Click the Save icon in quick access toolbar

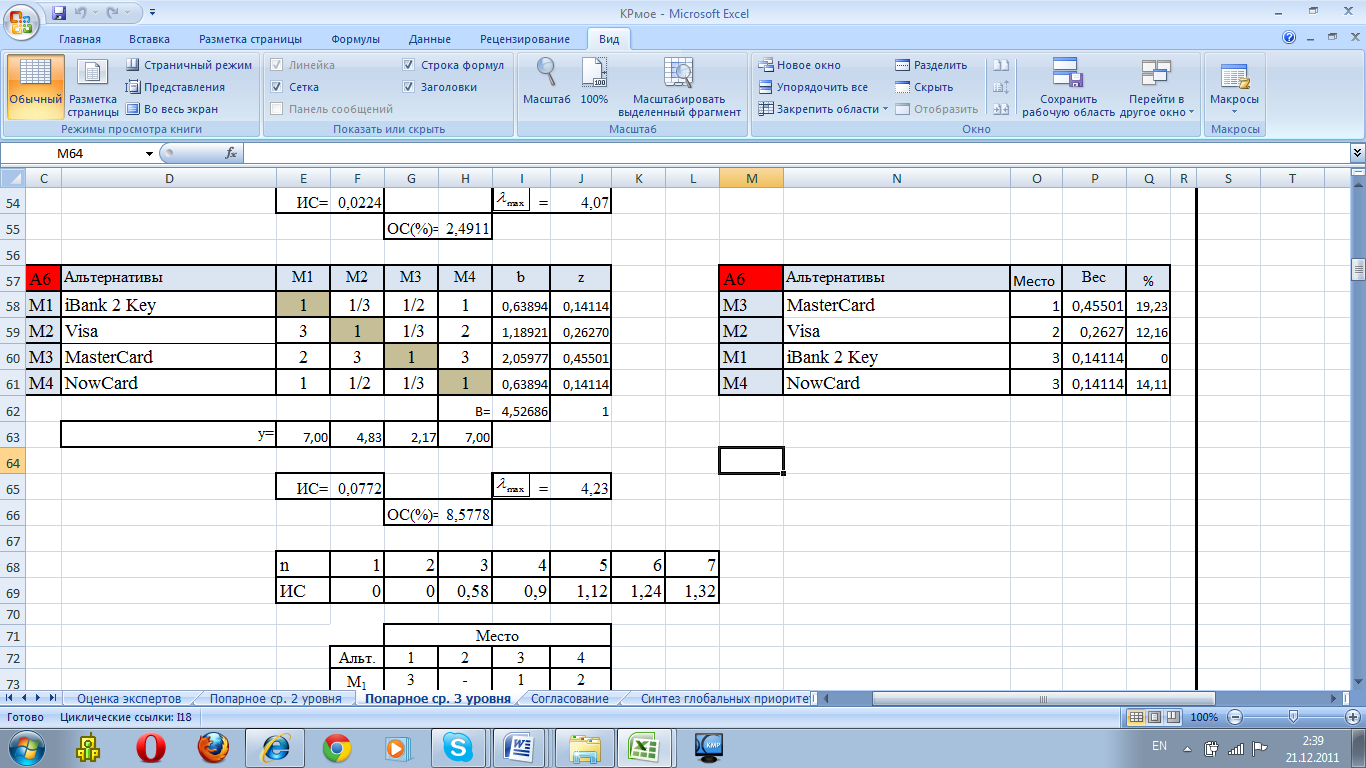59,13
